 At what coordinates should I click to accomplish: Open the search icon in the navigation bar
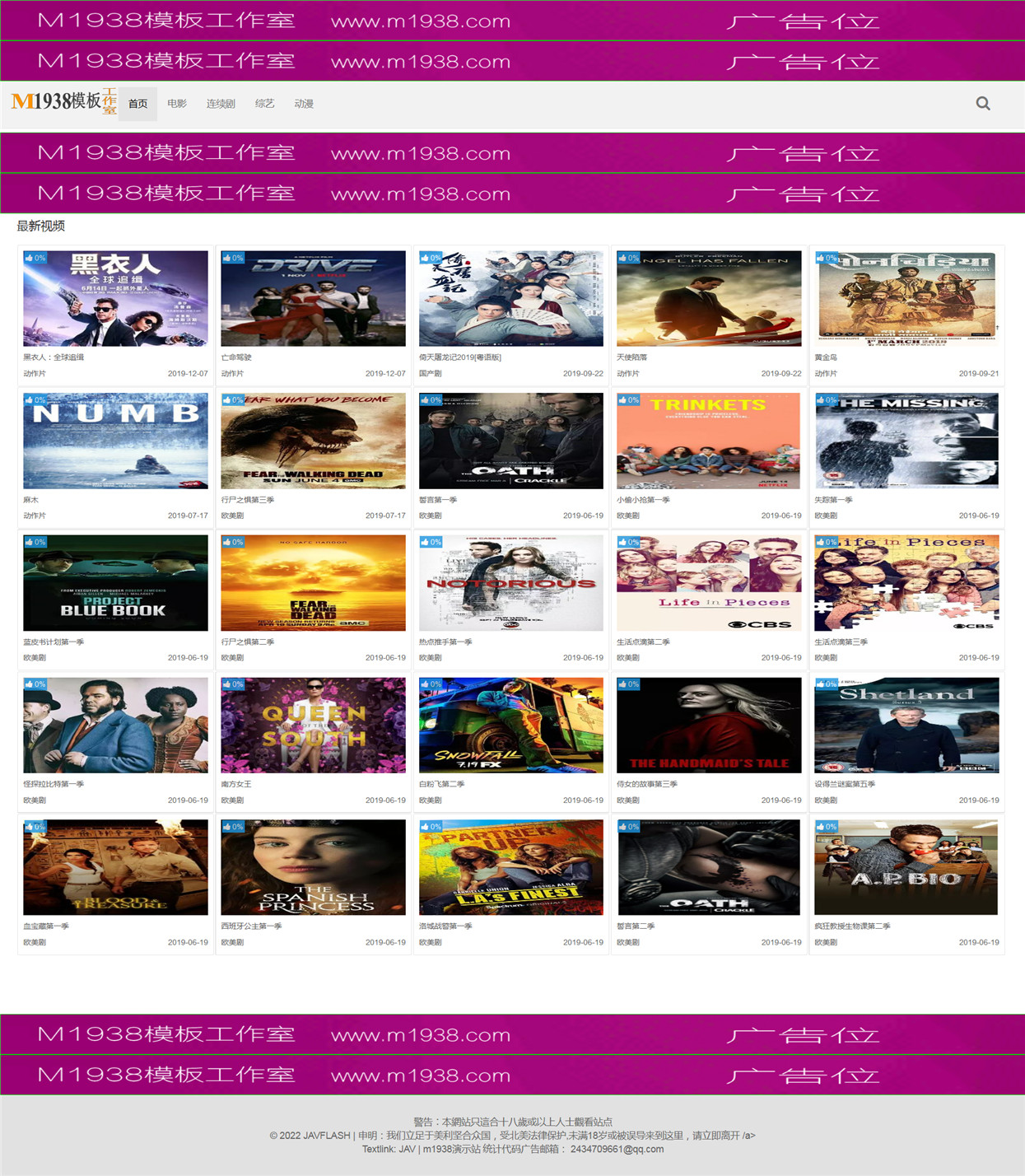[983, 104]
